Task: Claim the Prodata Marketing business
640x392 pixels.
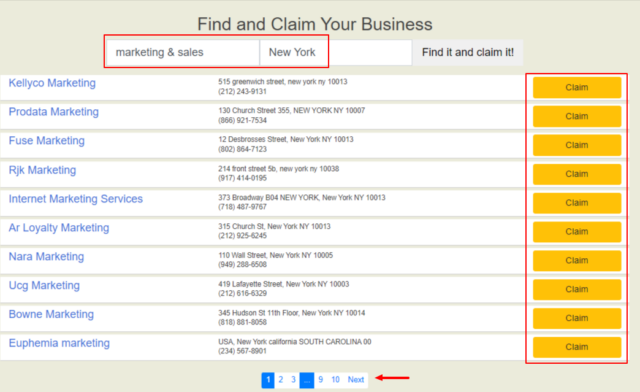Action: pyautogui.click(x=577, y=116)
